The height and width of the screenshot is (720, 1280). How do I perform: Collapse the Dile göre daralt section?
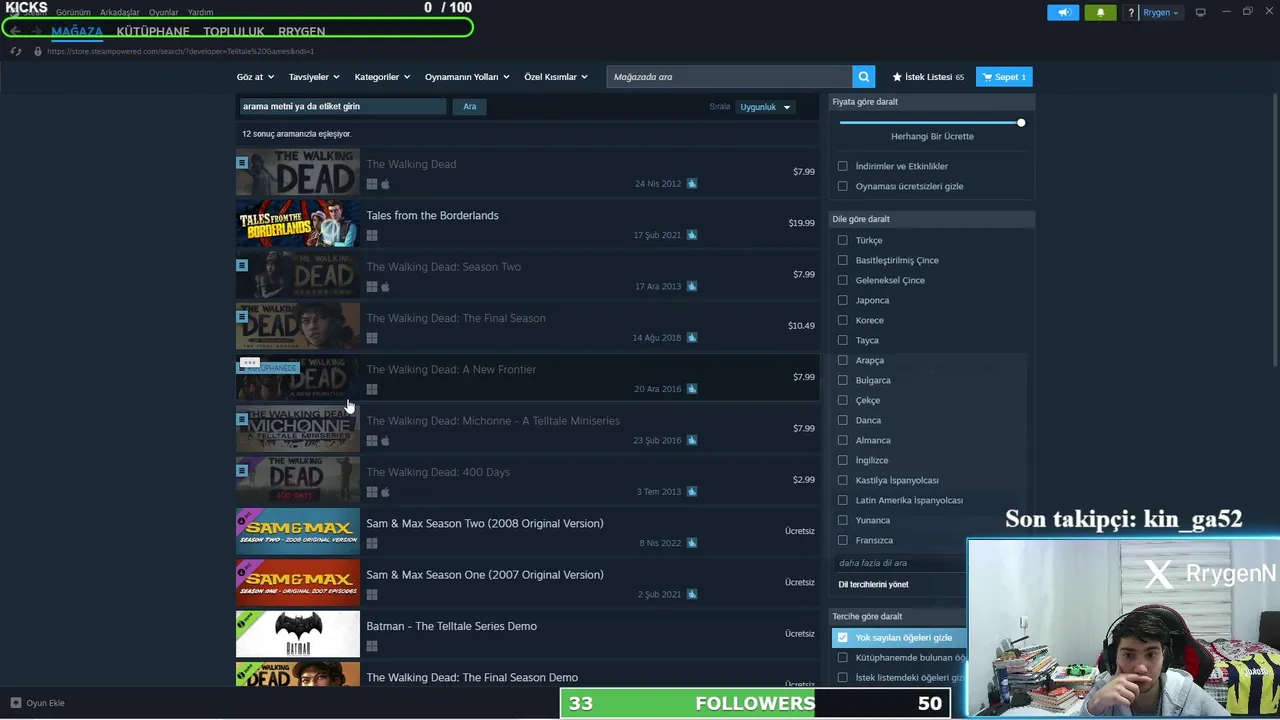931,219
